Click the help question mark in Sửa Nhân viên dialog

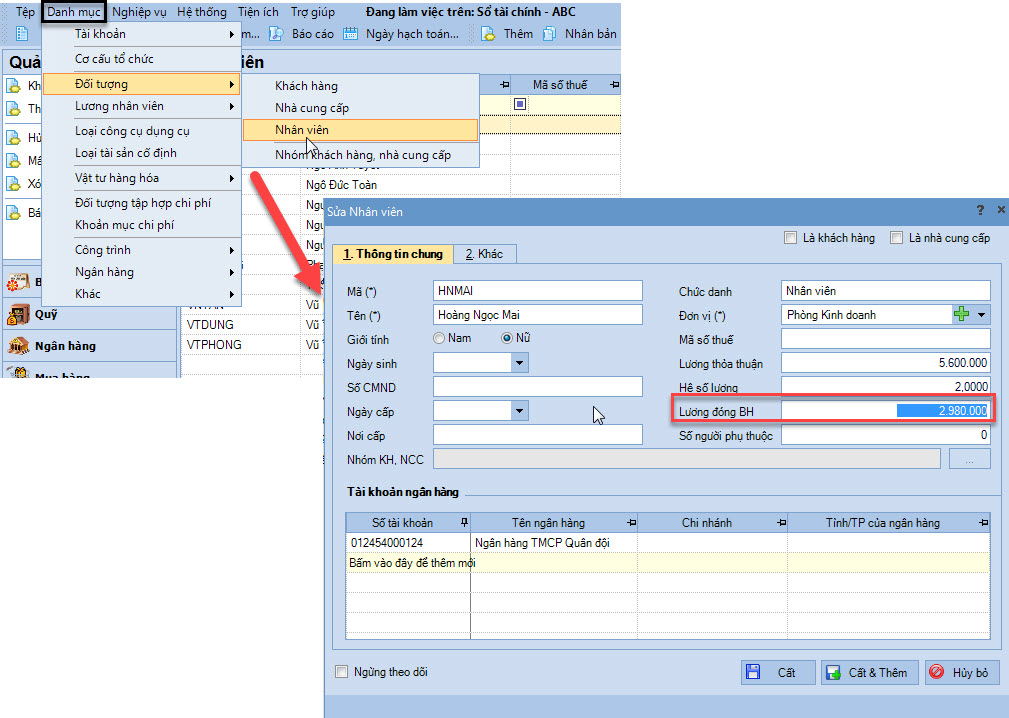tap(980, 210)
